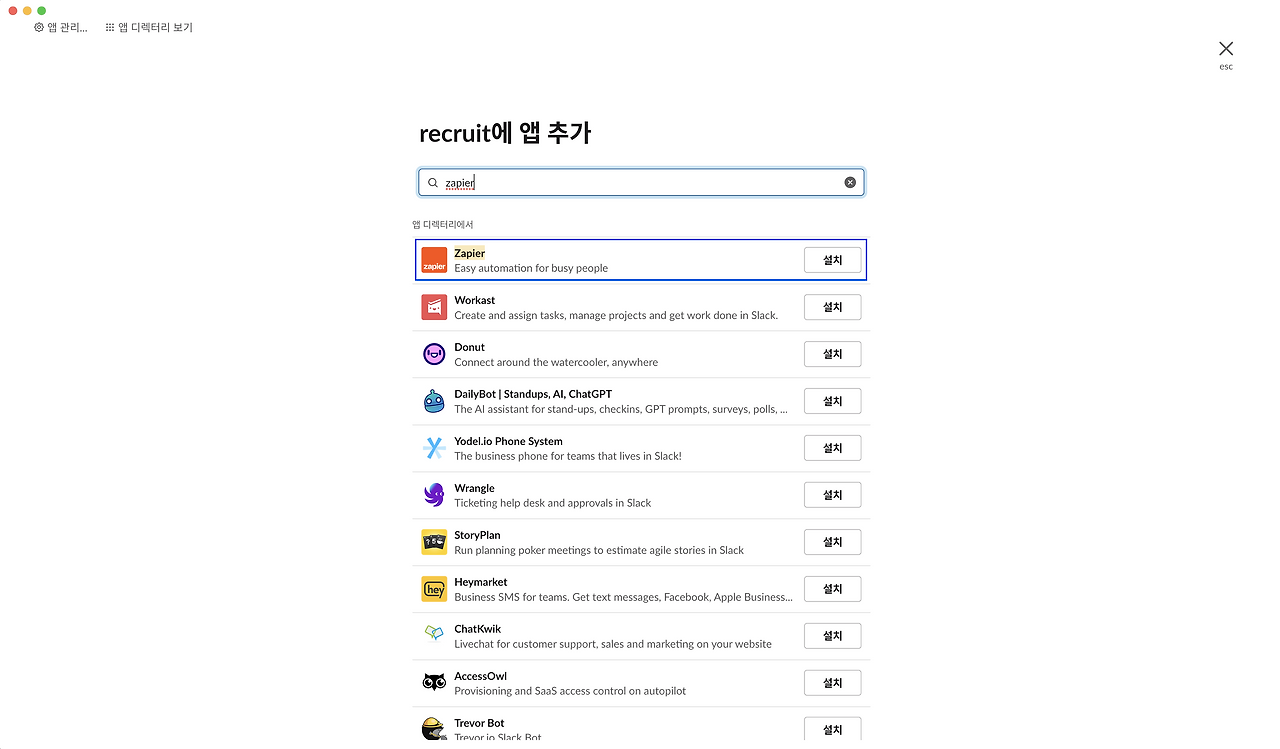Select the Zapier app name
The width and height of the screenshot is (1280, 749).
pos(469,253)
